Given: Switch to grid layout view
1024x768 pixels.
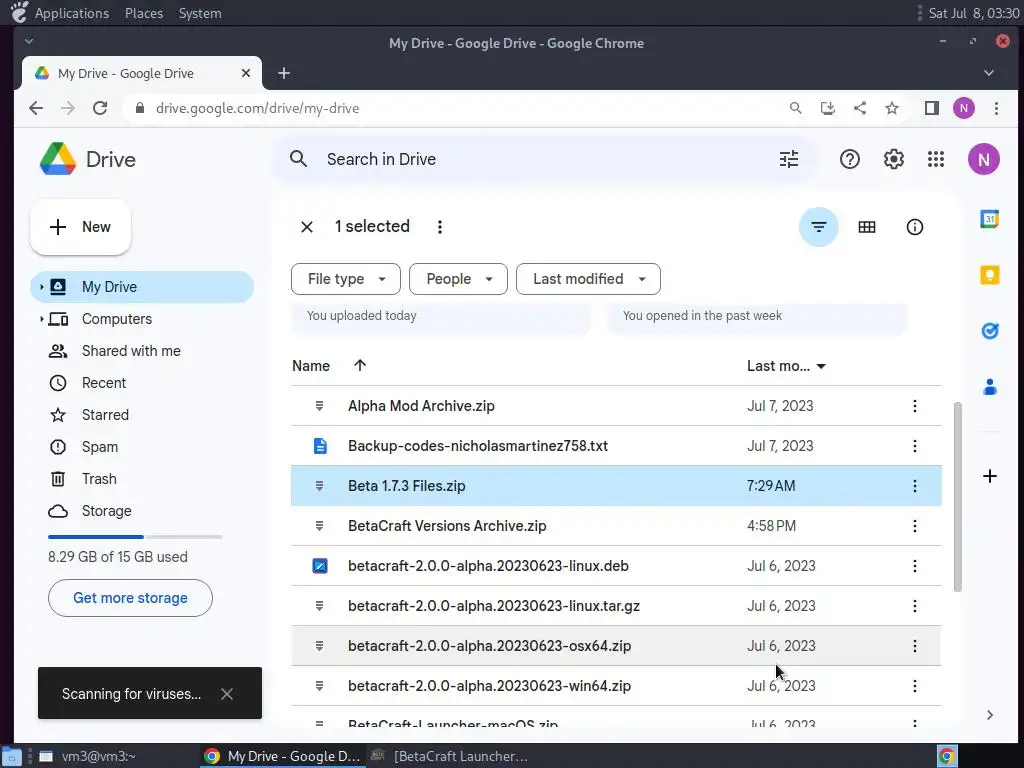Looking at the screenshot, I should click(x=867, y=227).
